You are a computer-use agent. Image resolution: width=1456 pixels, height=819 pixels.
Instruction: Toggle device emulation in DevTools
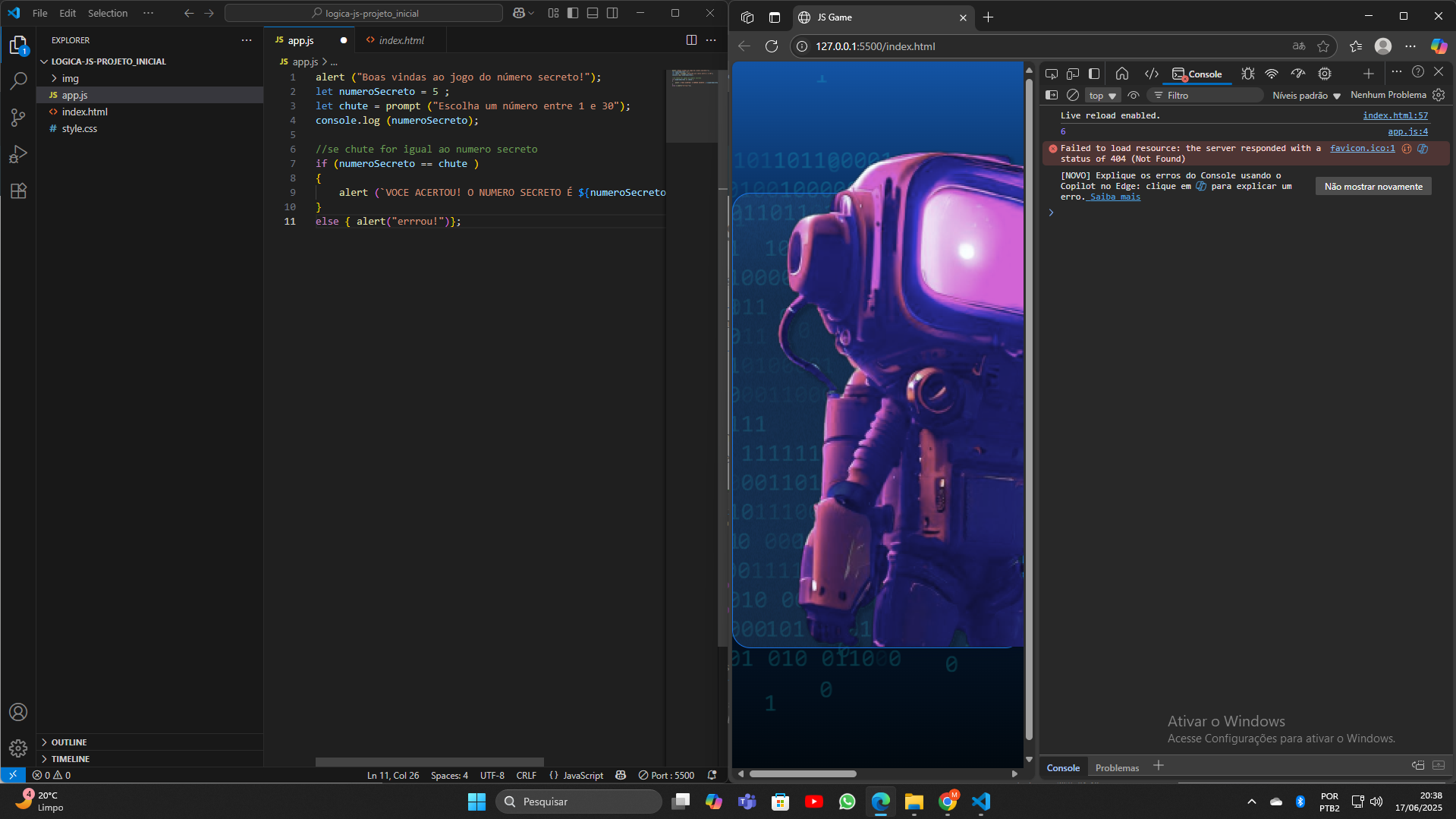(1073, 74)
